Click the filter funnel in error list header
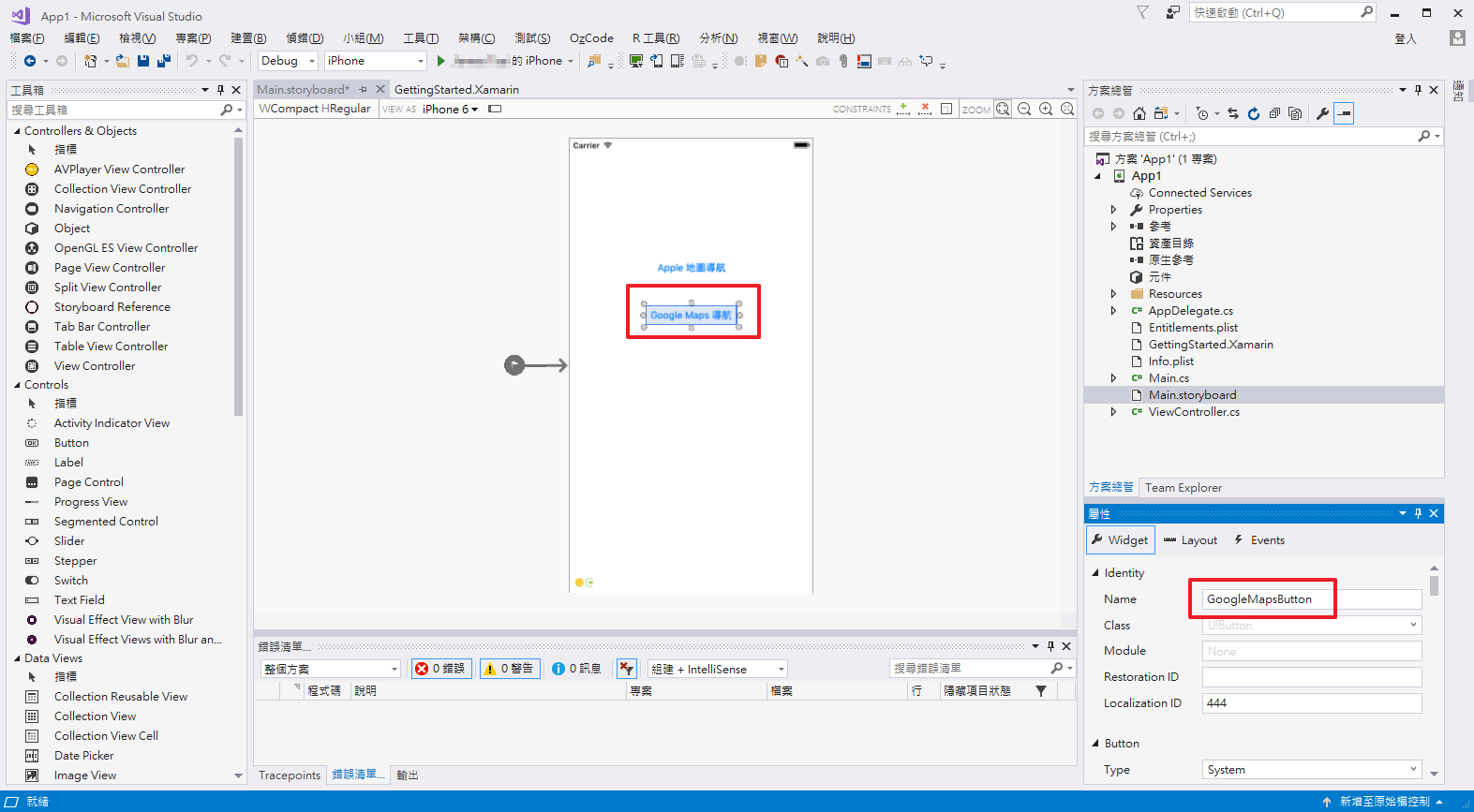Screen dimensions: 1474x812 click(x=1041, y=690)
